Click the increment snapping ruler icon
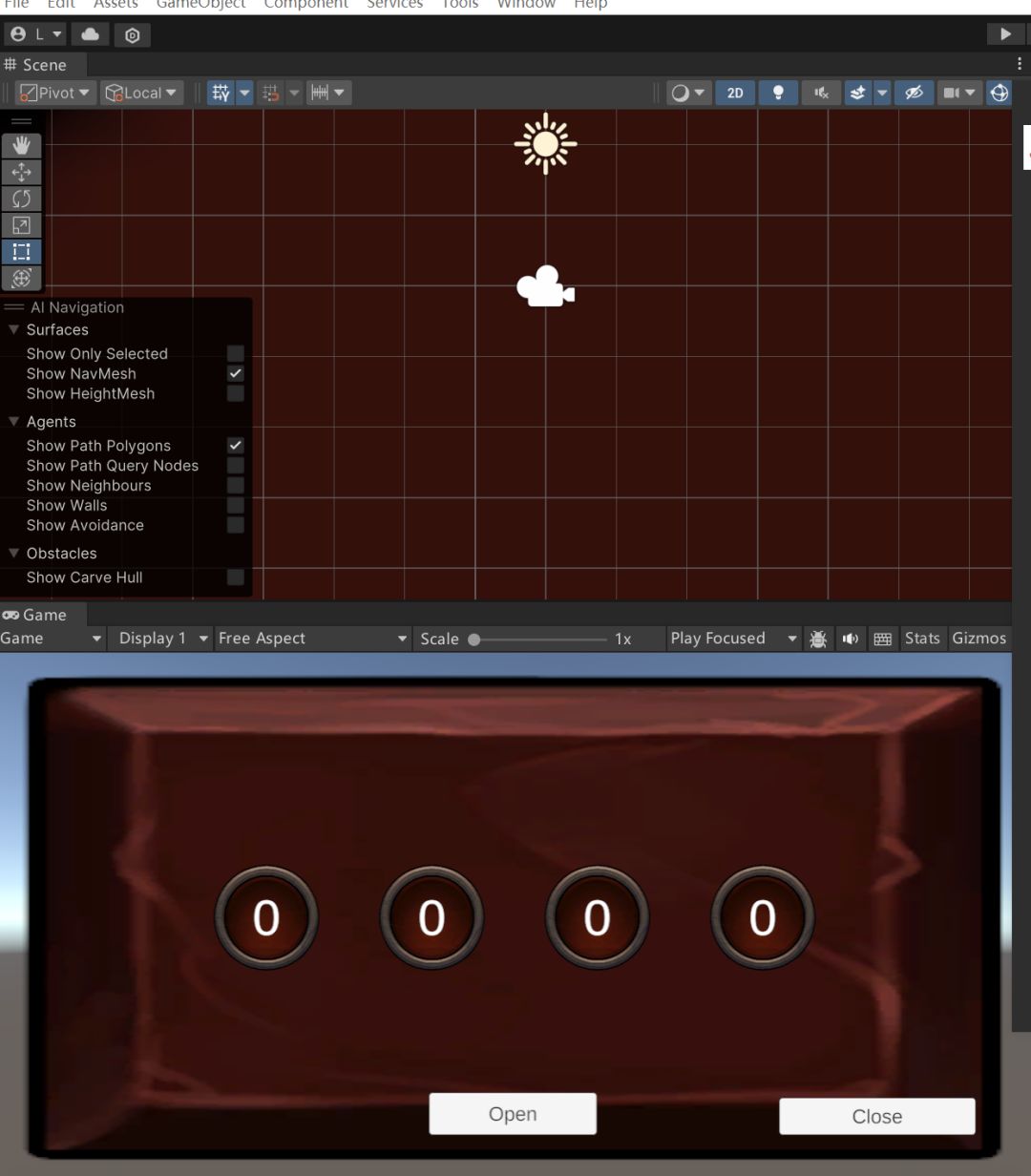Image resolution: width=1031 pixels, height=1176 pixels. click(x=320, y=93)
